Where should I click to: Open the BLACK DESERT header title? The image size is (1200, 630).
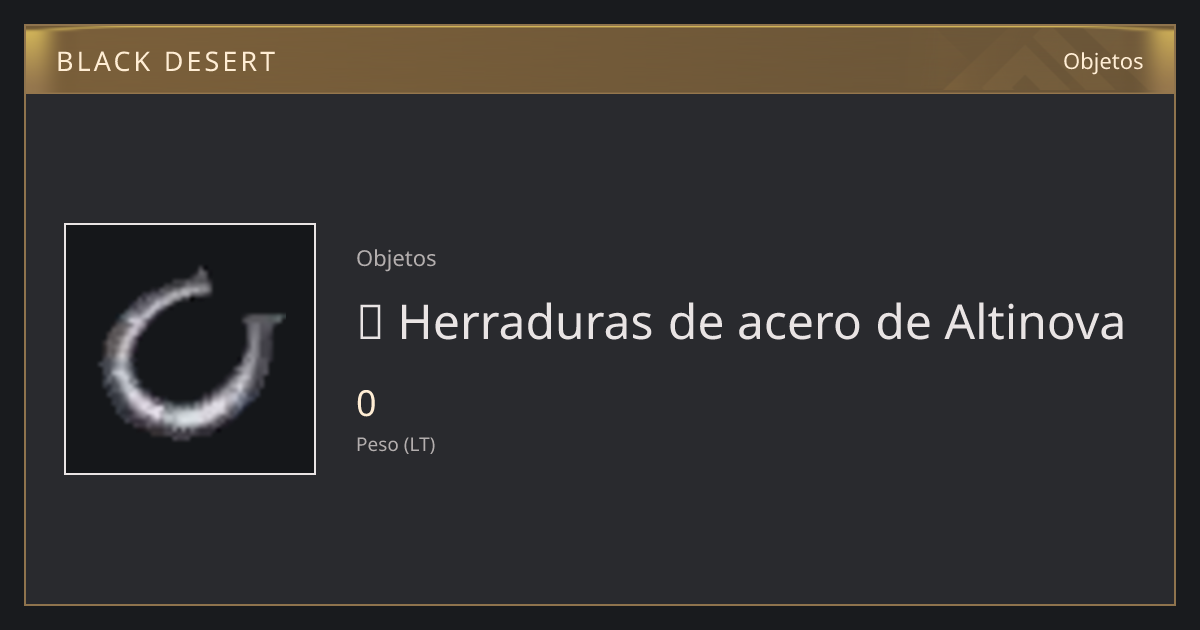click(166, 62)
